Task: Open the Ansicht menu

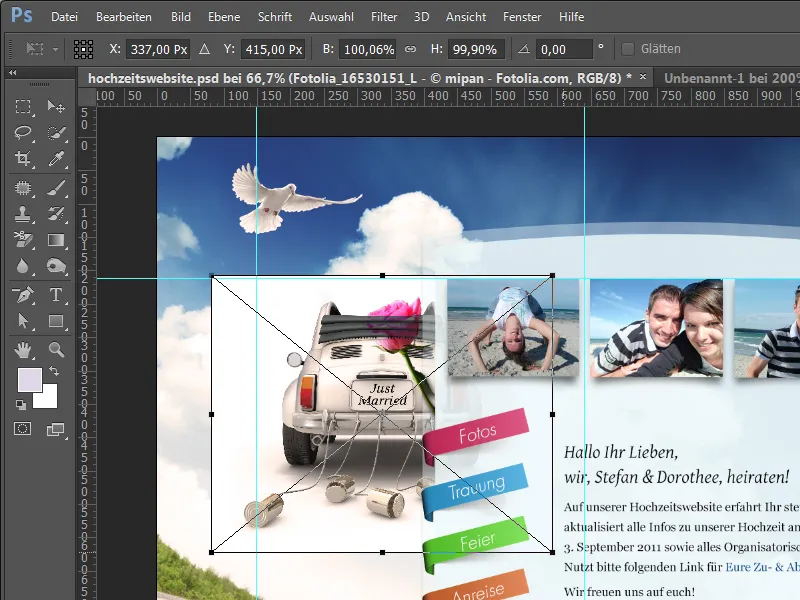Action: click(466, 17)
